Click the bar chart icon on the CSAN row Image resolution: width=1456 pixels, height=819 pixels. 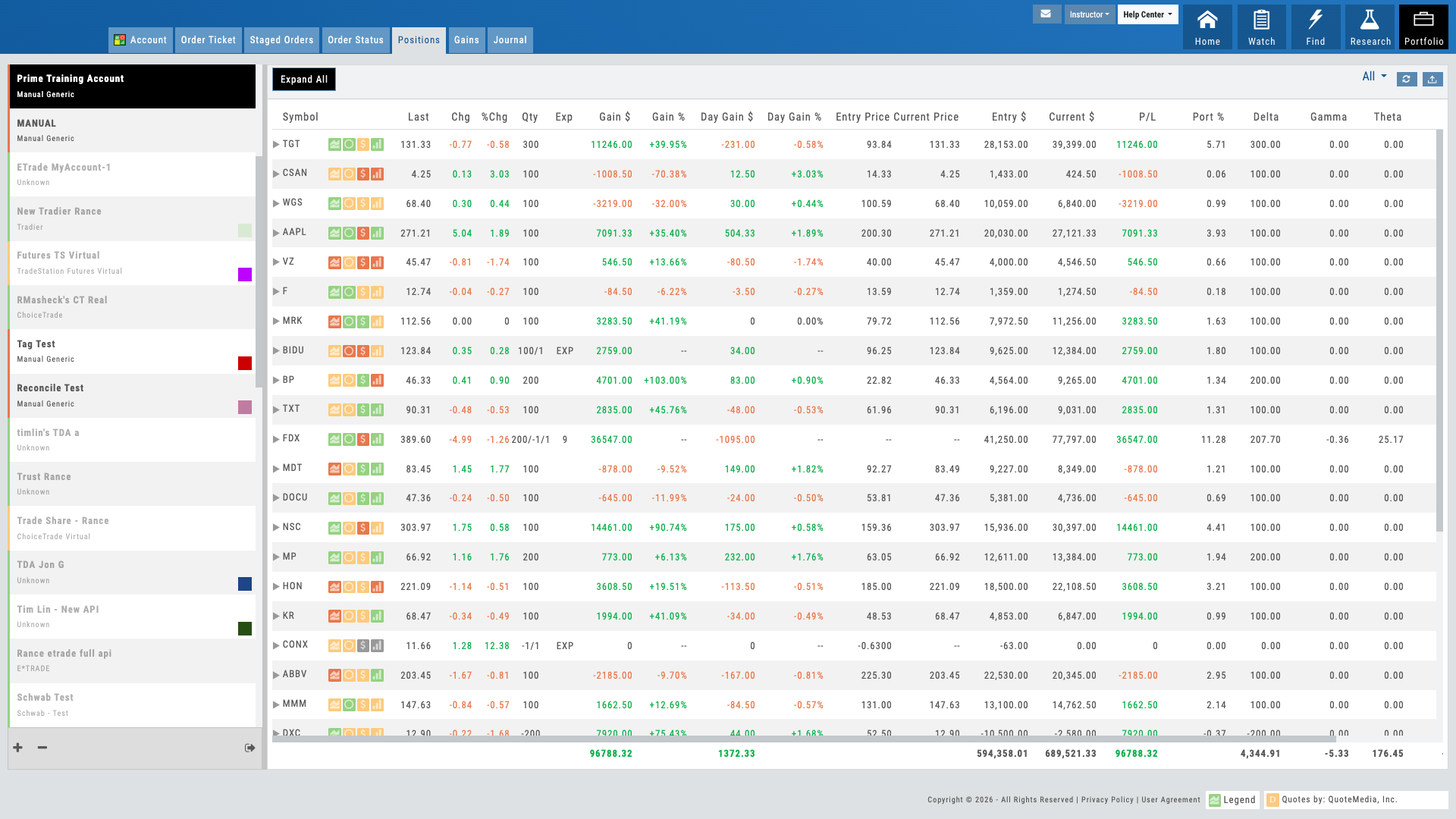(x=377, y=174)
